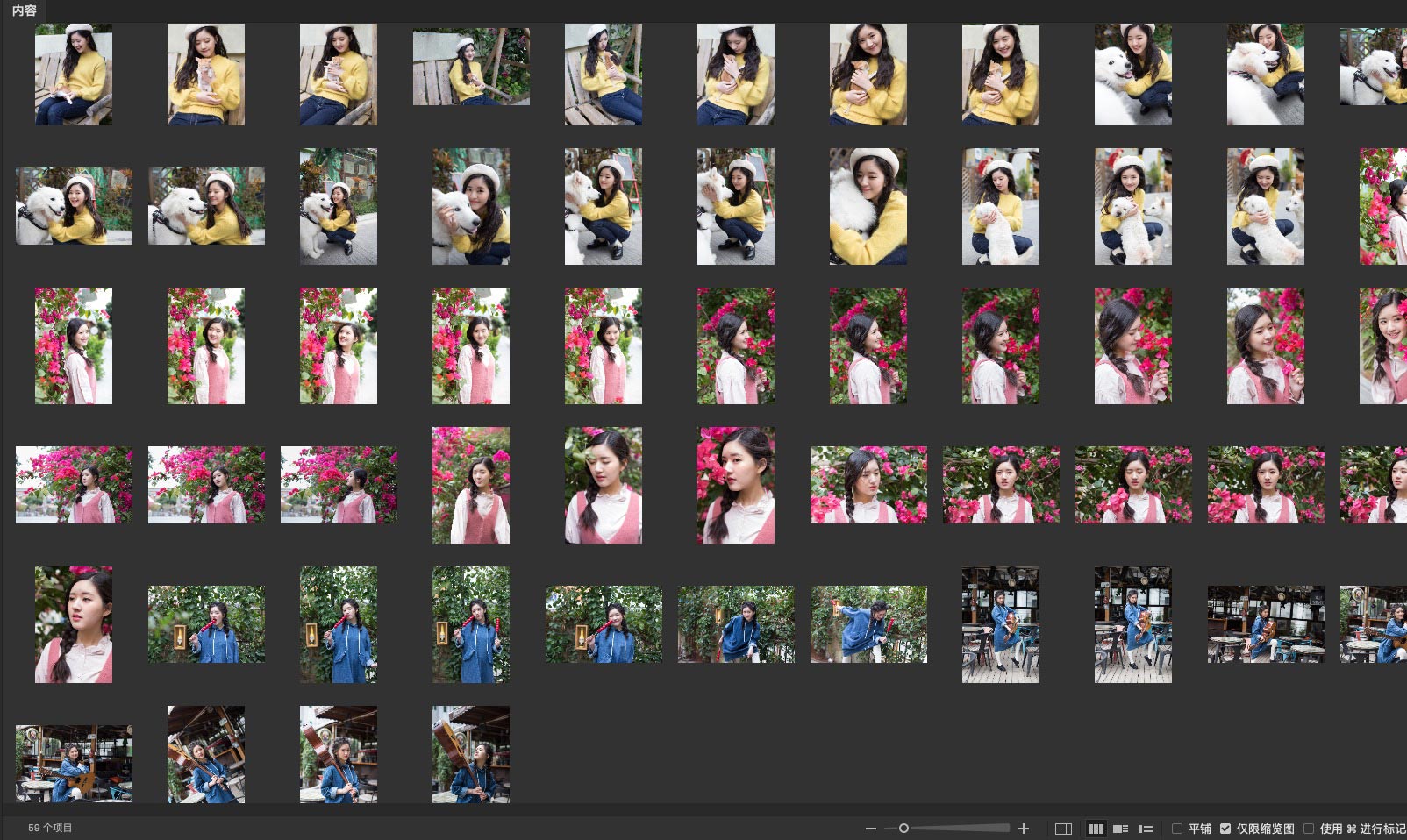Toggle the 使用 ⌘ 进行标记 checkbox
Image resolution: width=1407 pixels, height=840 pixels.
[1309, 829]
